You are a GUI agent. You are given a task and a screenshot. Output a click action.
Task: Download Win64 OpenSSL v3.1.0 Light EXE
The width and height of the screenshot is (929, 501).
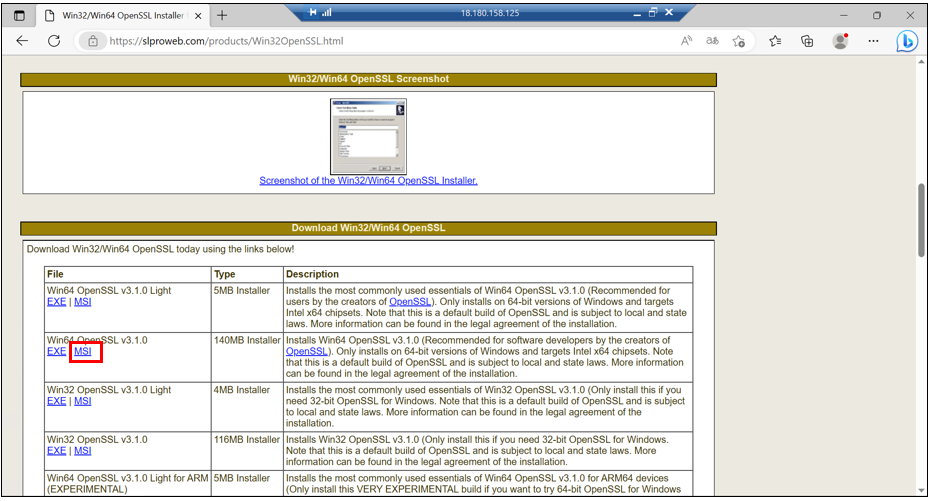tap(56, 301)
